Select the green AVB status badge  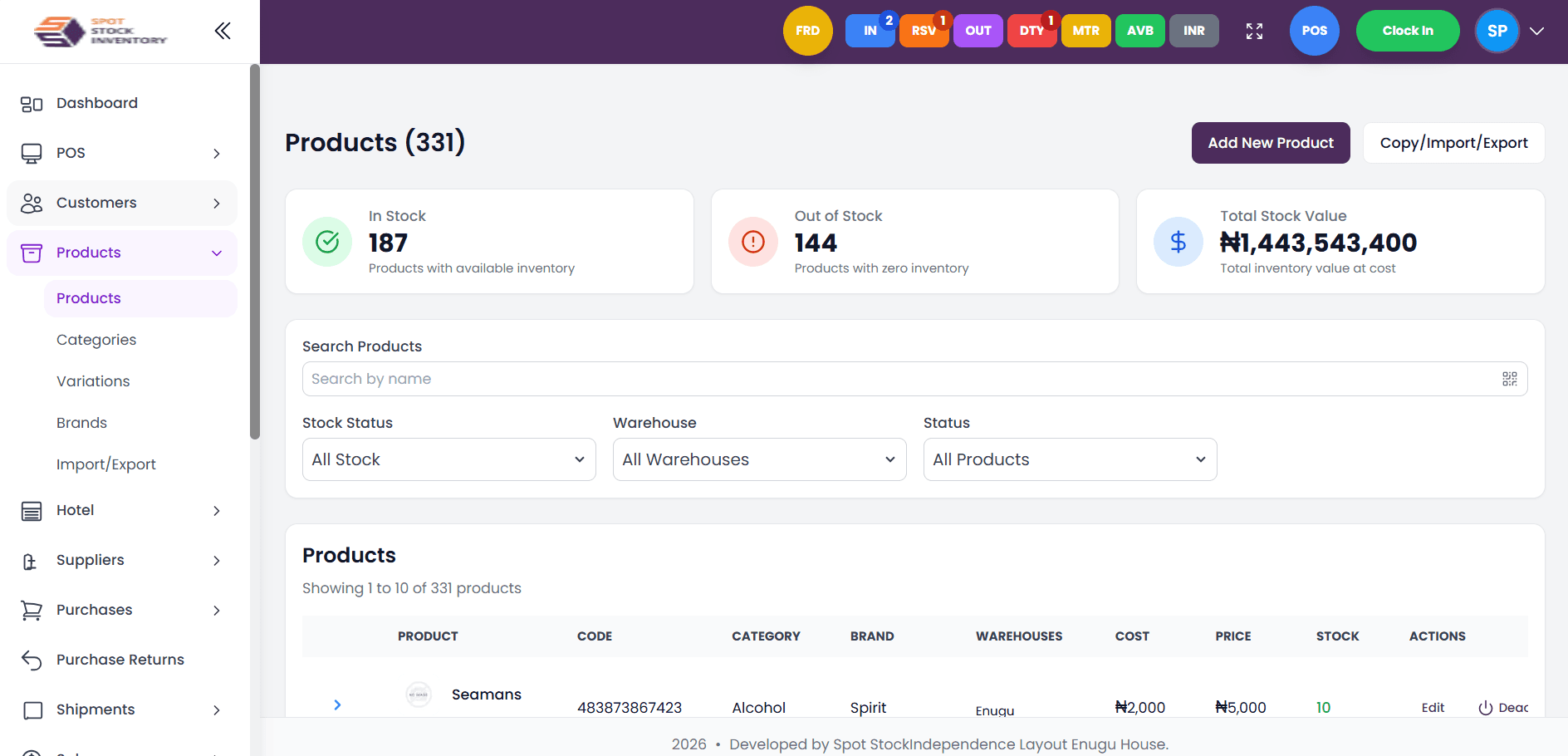pos(1139,32)
